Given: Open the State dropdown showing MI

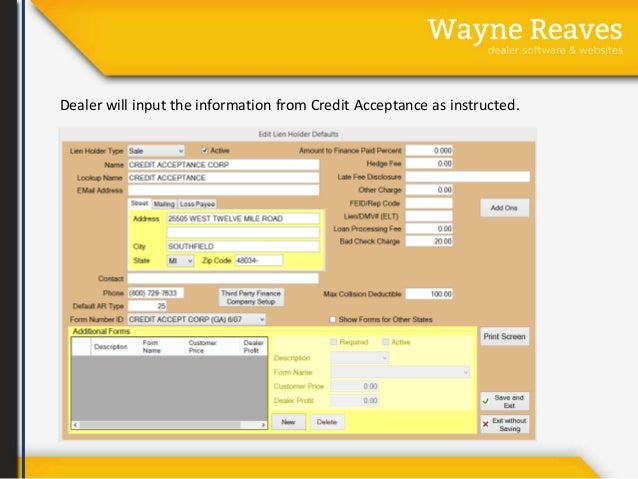Looking at the screenshot, I should 180,261.
